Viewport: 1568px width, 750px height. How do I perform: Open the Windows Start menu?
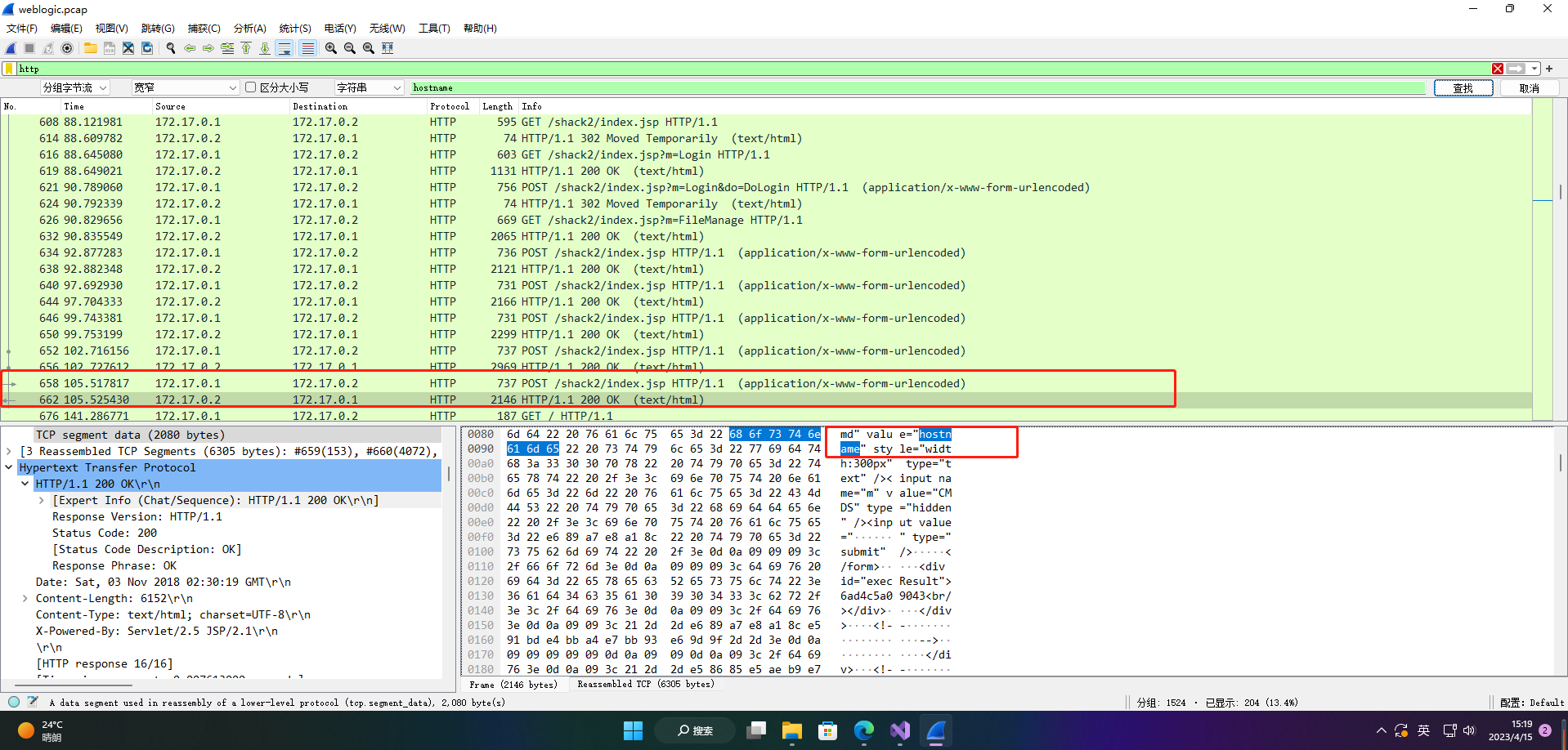pyautogui.click(x=633, y=730)
